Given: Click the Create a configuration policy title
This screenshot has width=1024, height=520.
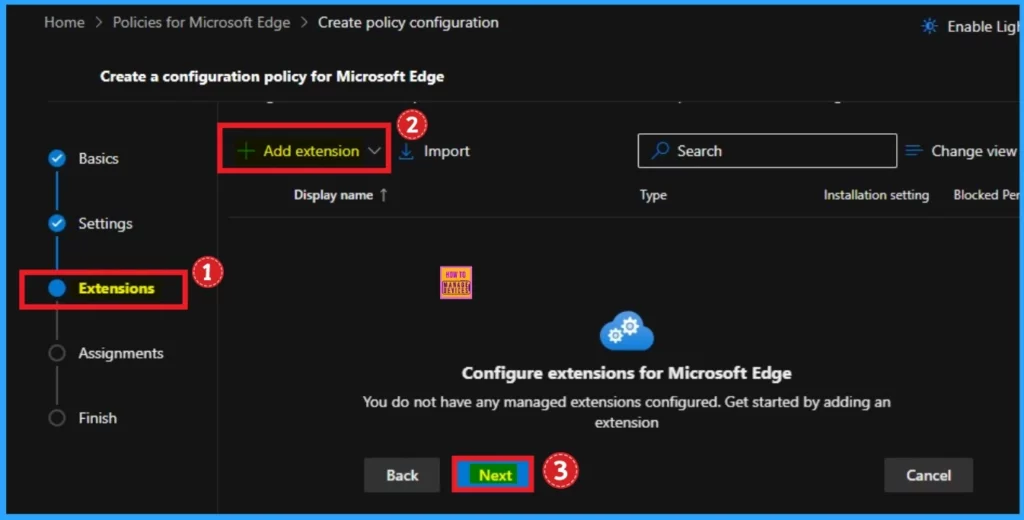Looking at the screenshot, I should point(272,76).
